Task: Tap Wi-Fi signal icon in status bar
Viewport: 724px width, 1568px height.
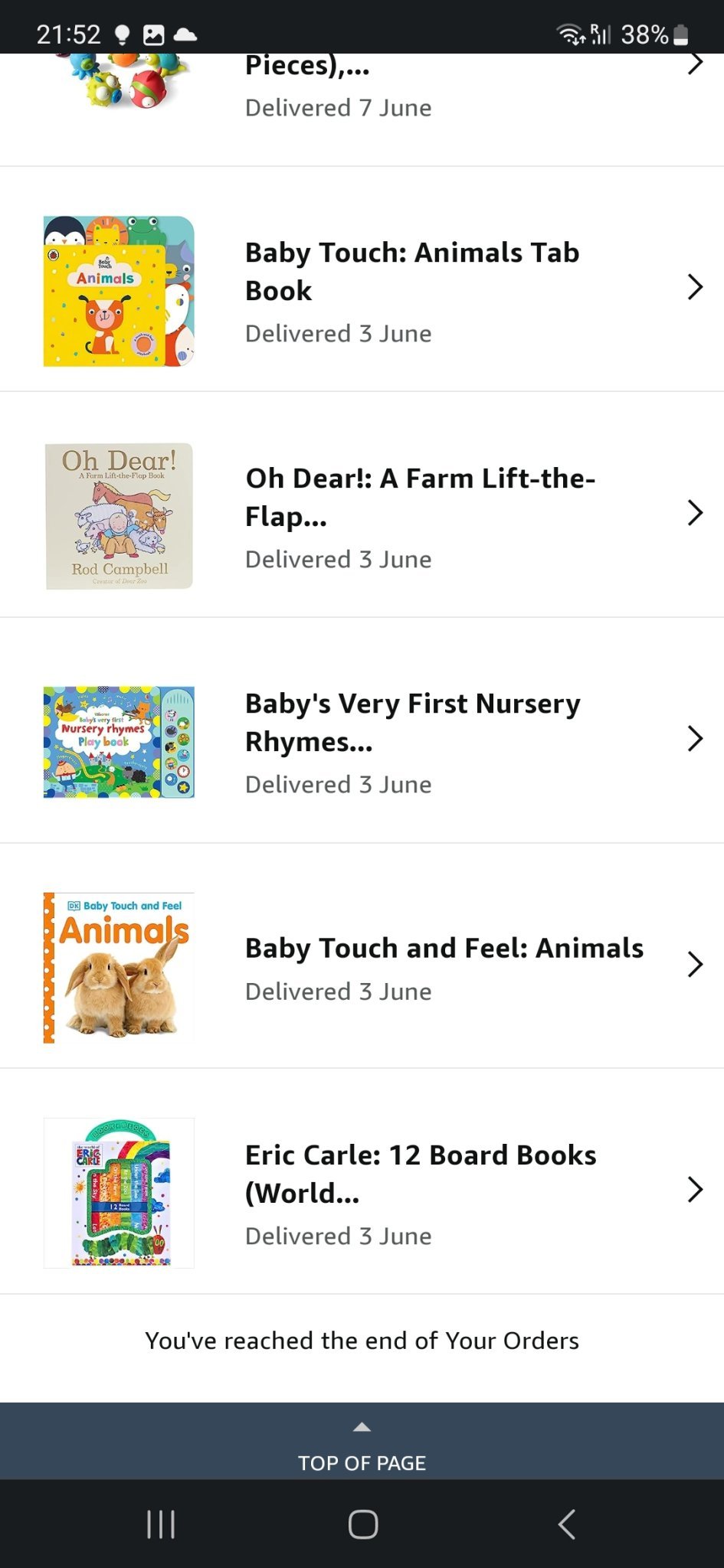Action: pos(570,34)
